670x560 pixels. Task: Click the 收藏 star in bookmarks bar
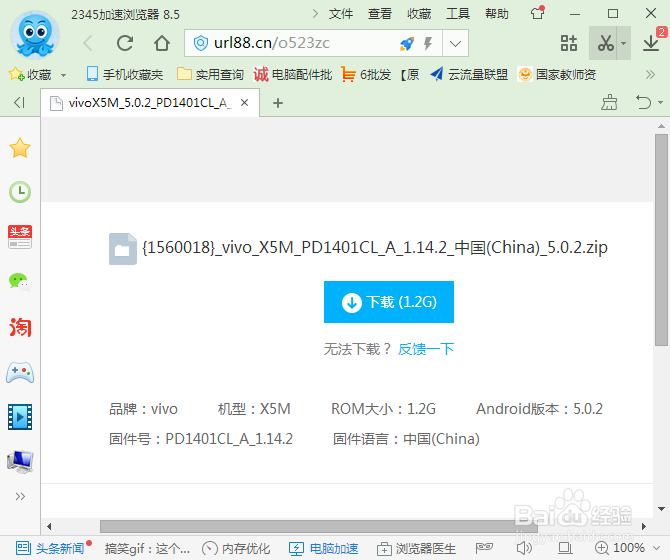pyautogui.click(x=30, y=75)
